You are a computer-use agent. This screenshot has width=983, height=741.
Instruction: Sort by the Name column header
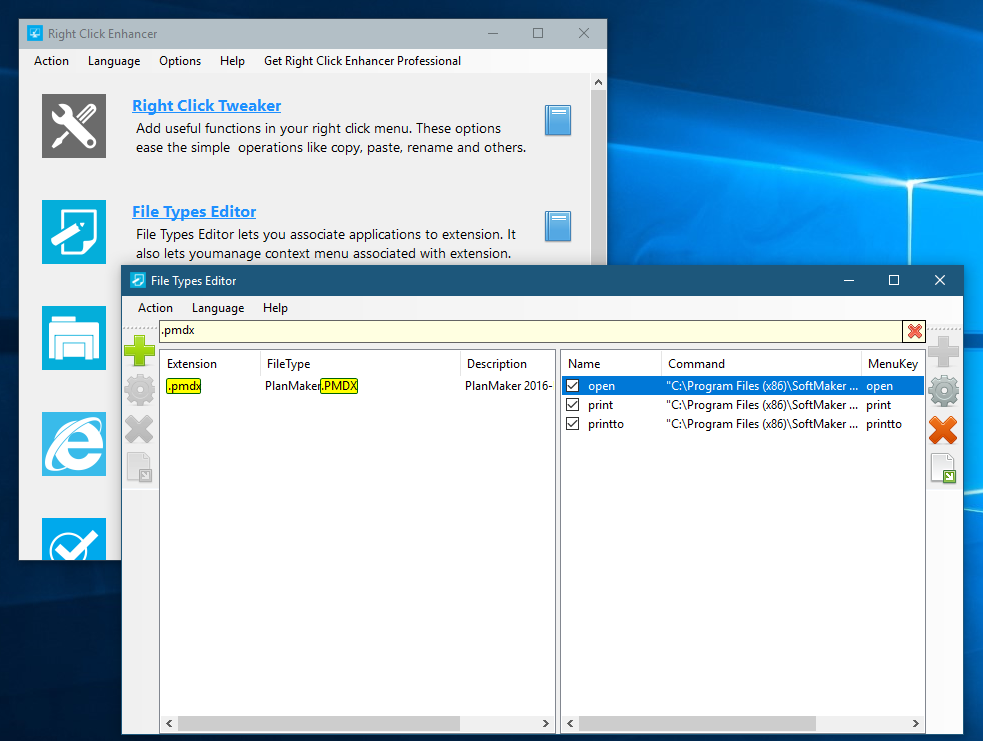[x=611, y=364]
